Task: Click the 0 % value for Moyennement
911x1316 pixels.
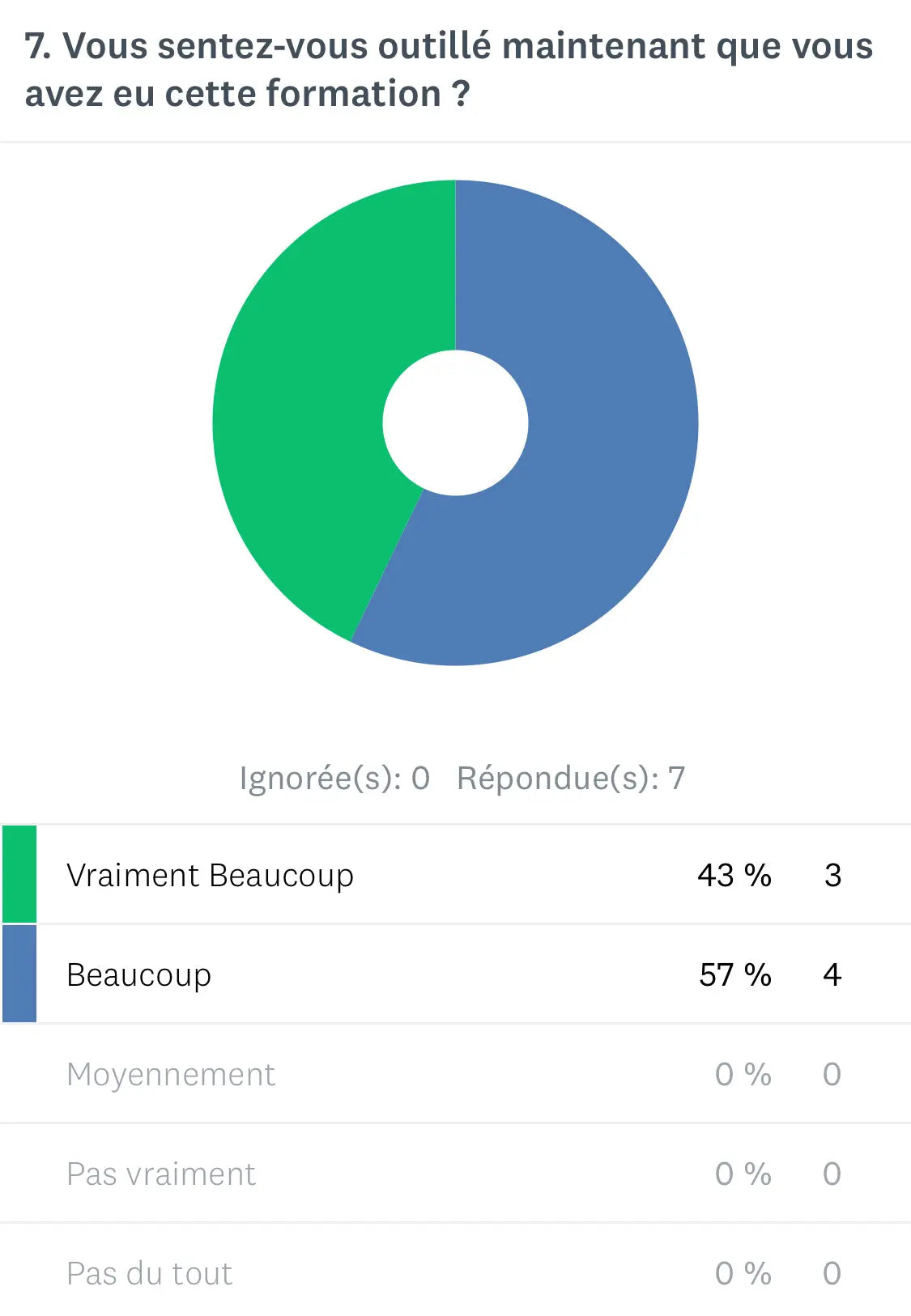Action: [743, 1075]
